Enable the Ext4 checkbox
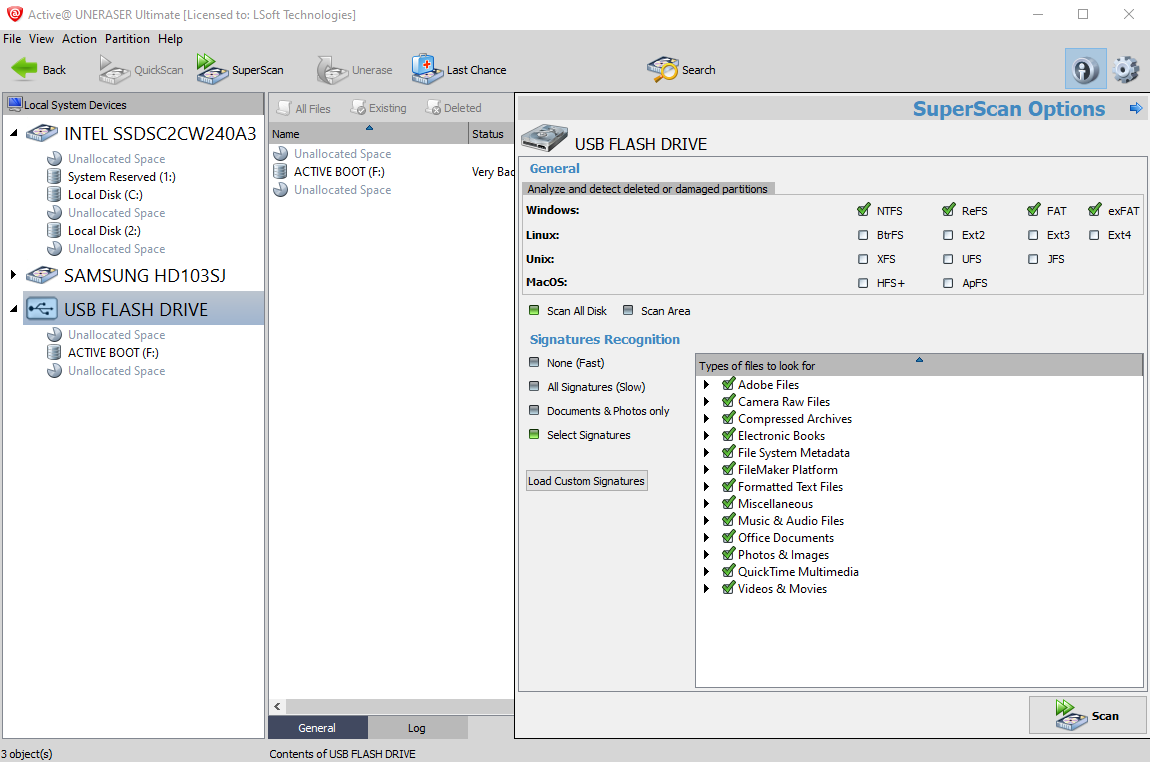 tap(1094, 235)
